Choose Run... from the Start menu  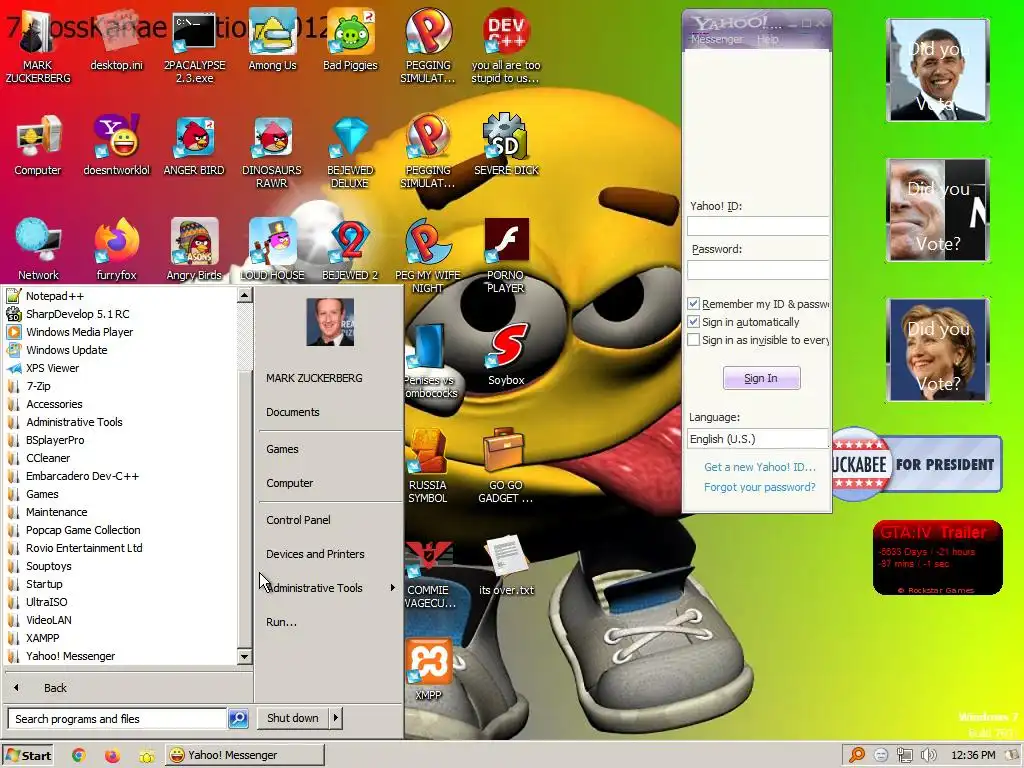click(x=281, y=622)
